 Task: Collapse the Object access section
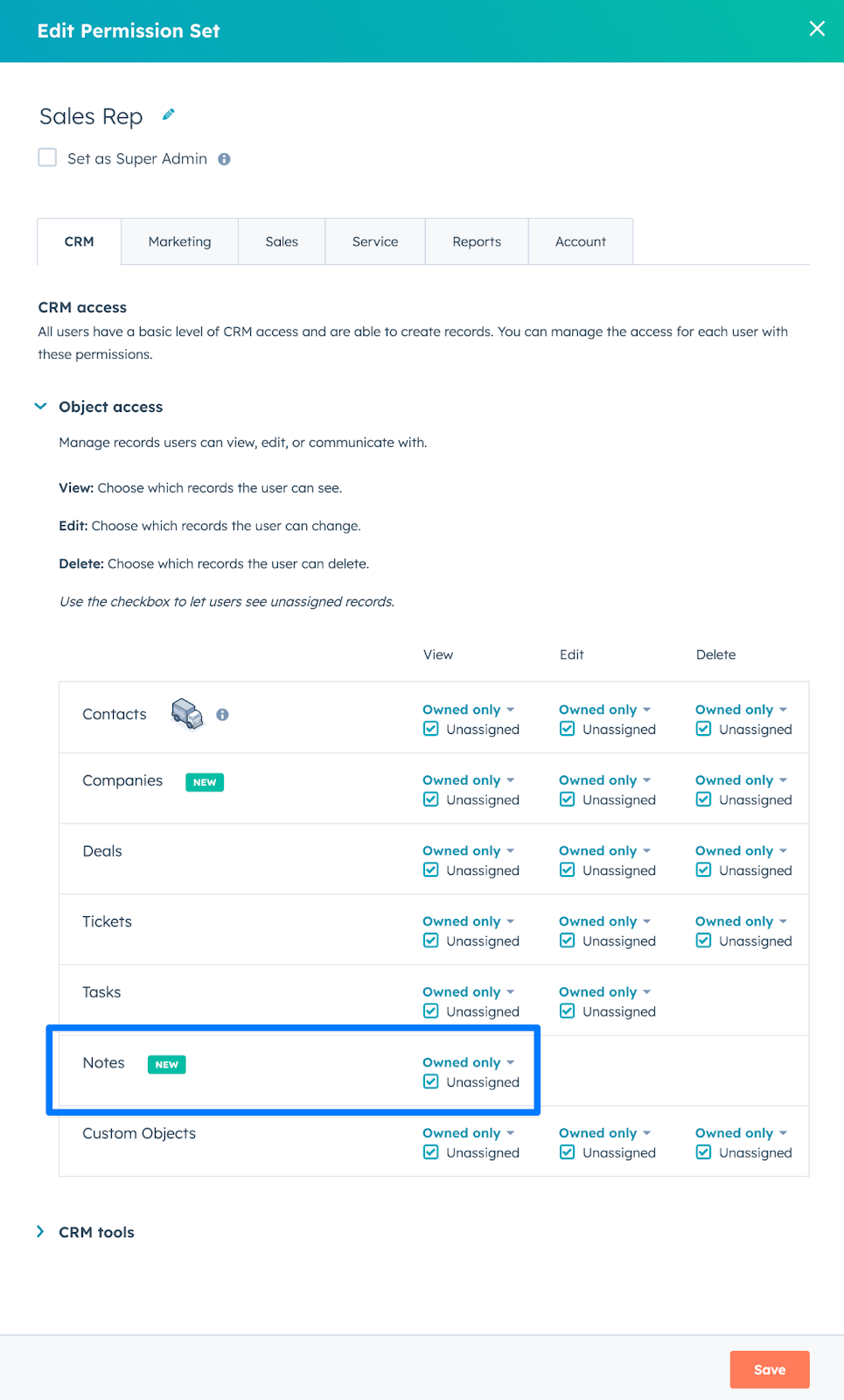pos(41,407)
